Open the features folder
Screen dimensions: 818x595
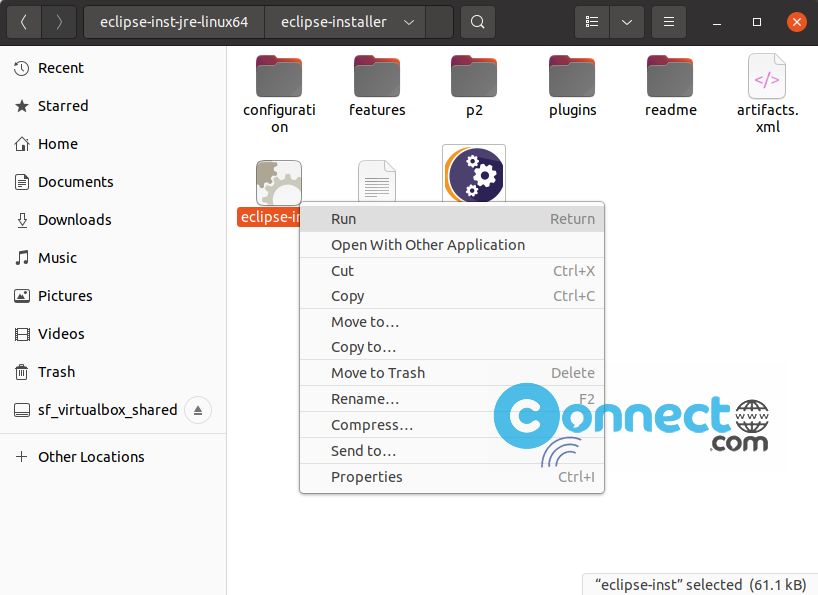coord(377,87)
